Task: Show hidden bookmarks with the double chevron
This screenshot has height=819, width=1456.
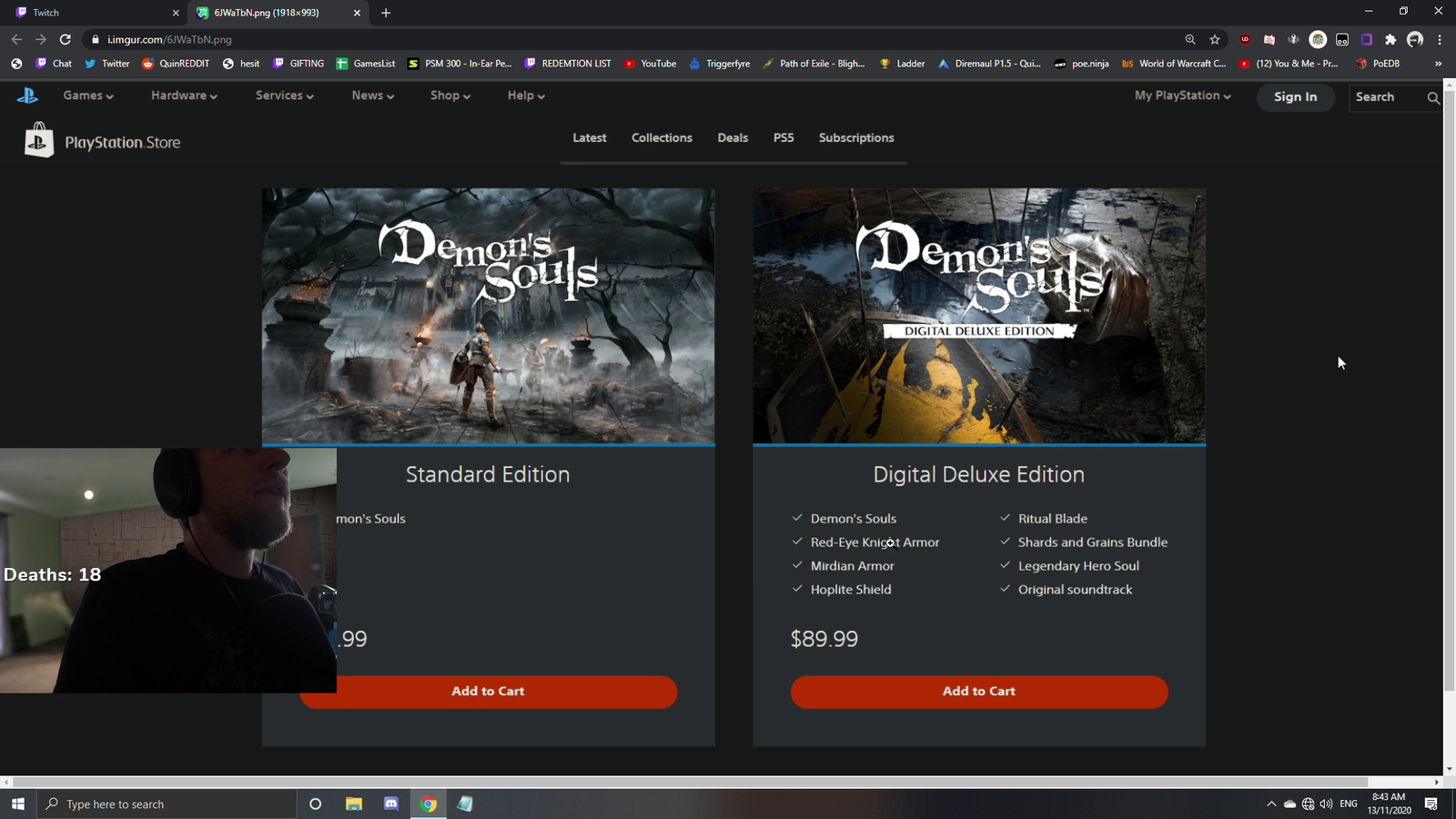Action: [x=1438, y=64]
